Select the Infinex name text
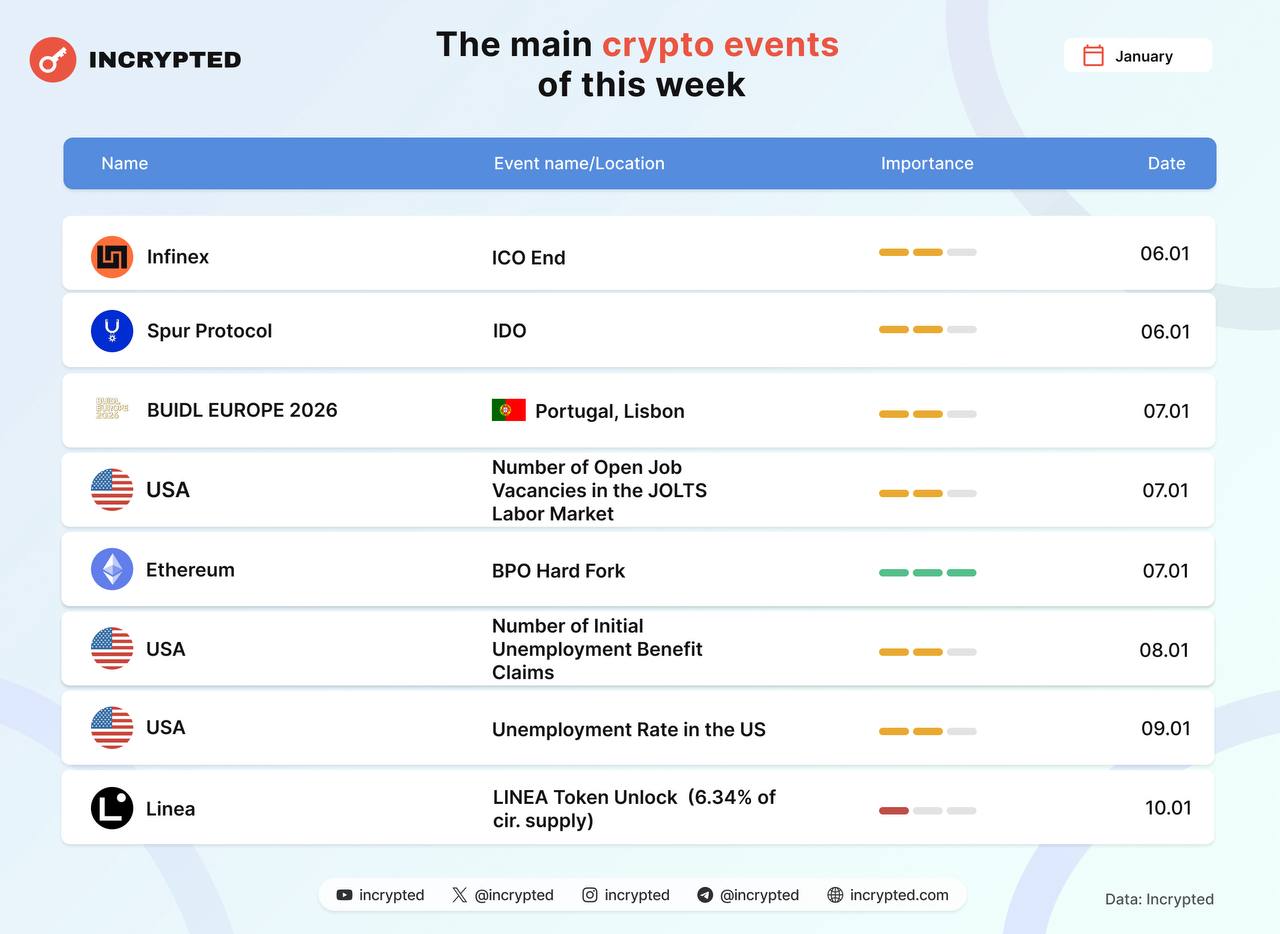The image size is (1280, 934). tap(178, 257)
